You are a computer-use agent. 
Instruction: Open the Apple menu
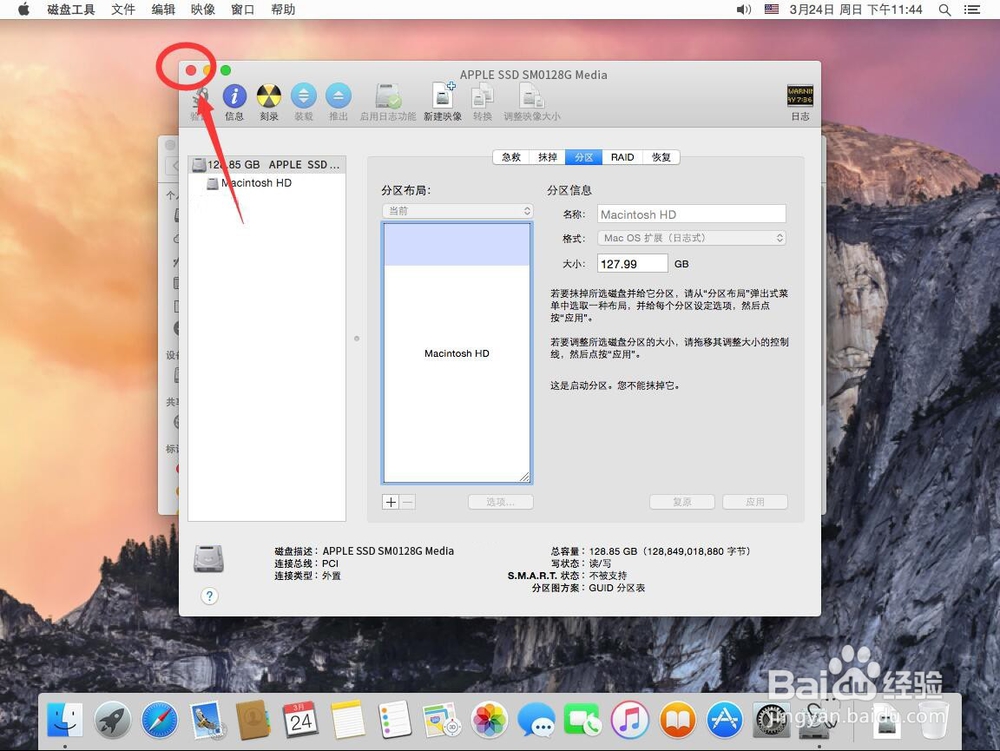pos(24,10)
